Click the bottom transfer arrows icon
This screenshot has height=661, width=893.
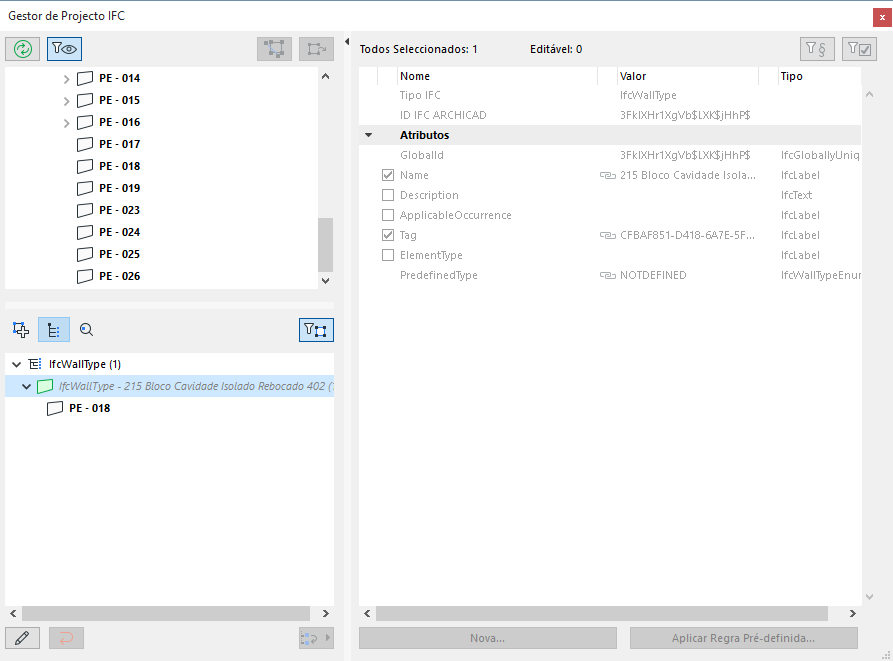[x=316, y=638]
